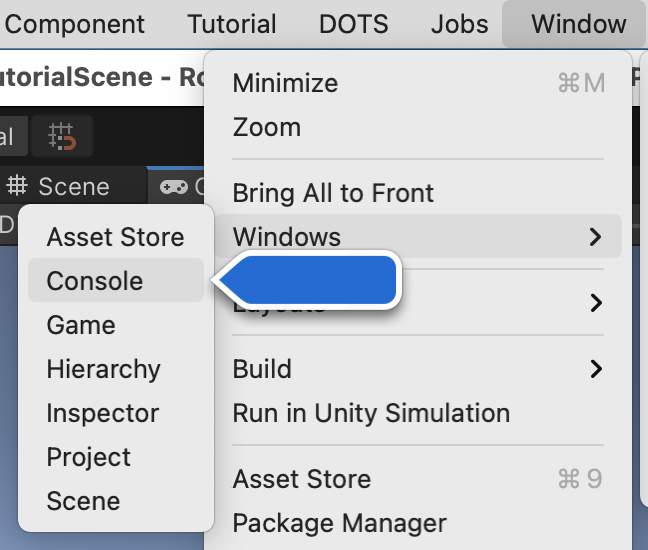Open the DOTS menu

tap(354, 24)
